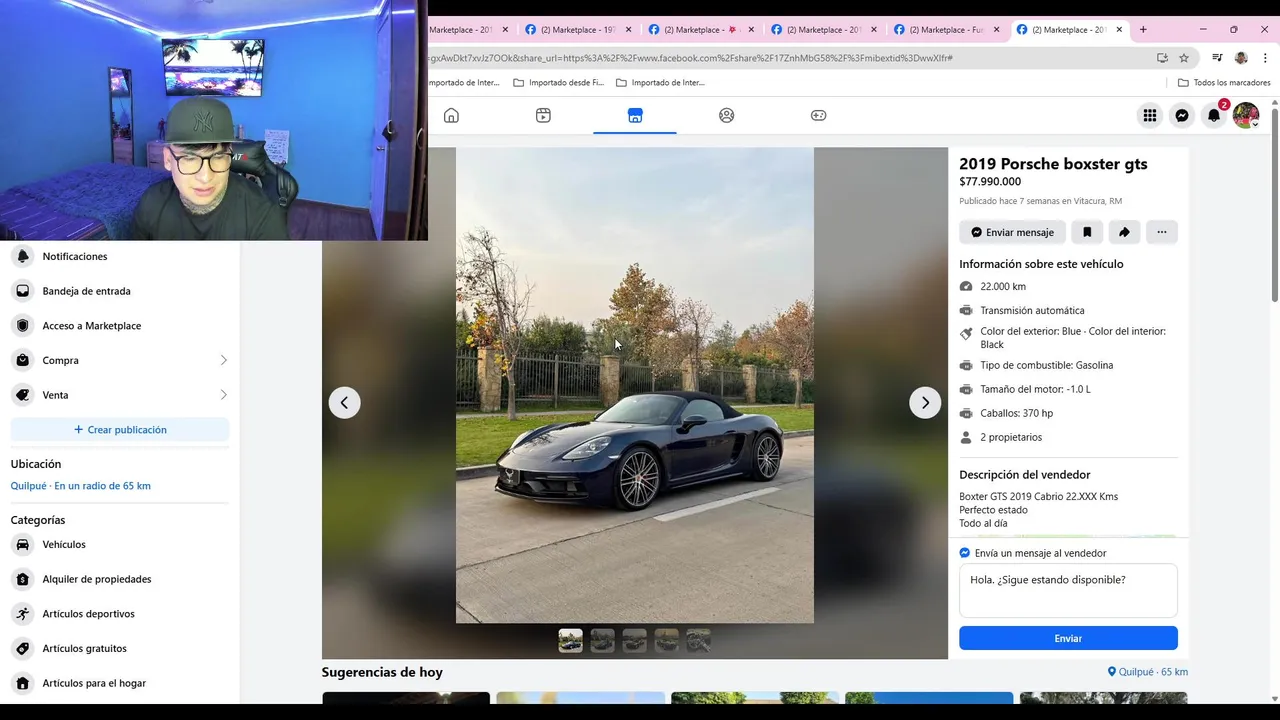1280x720 pixels.
Task: Select the fifth photo thumbnail
Action: (698, 640)
